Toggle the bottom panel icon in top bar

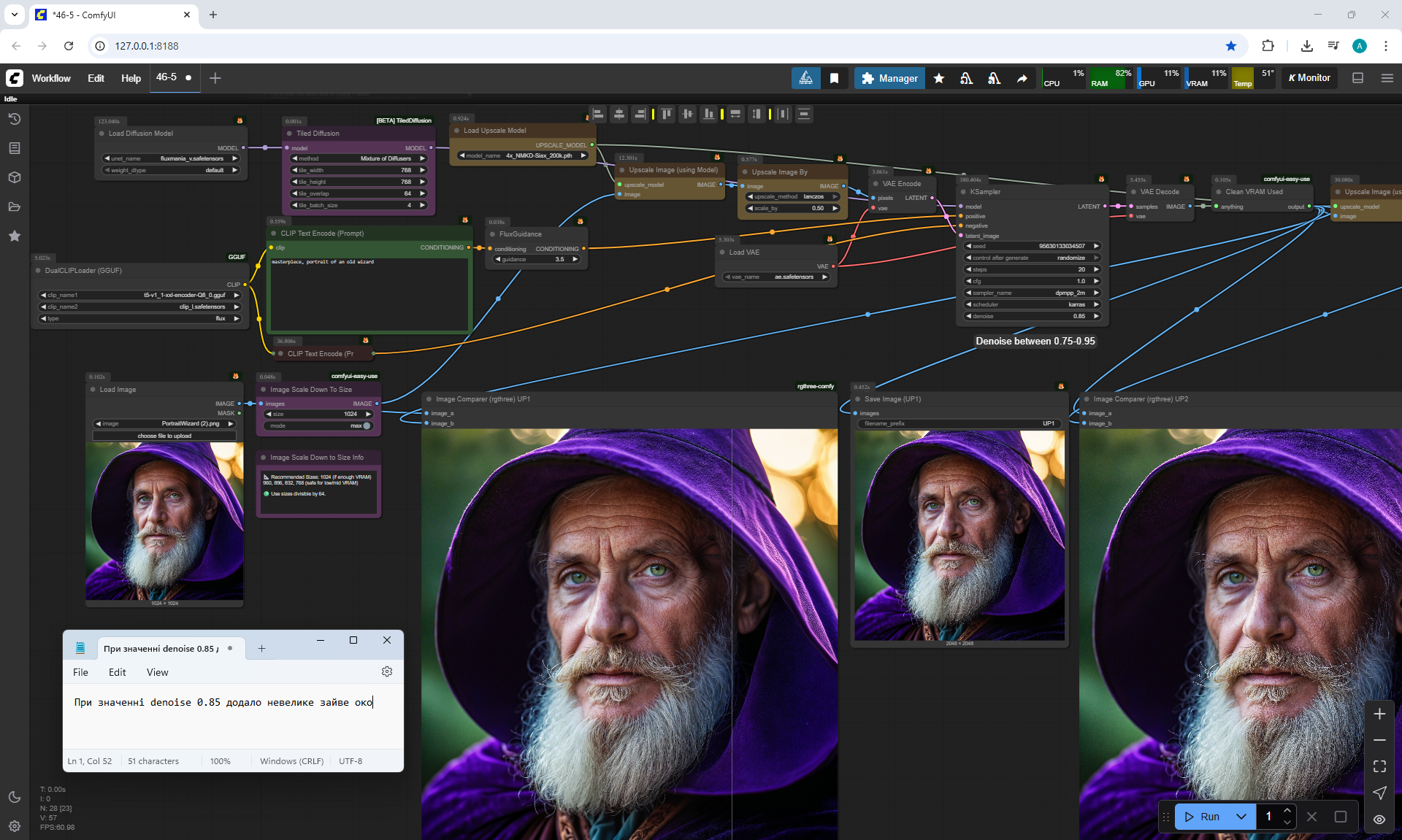pos(1358,78)
